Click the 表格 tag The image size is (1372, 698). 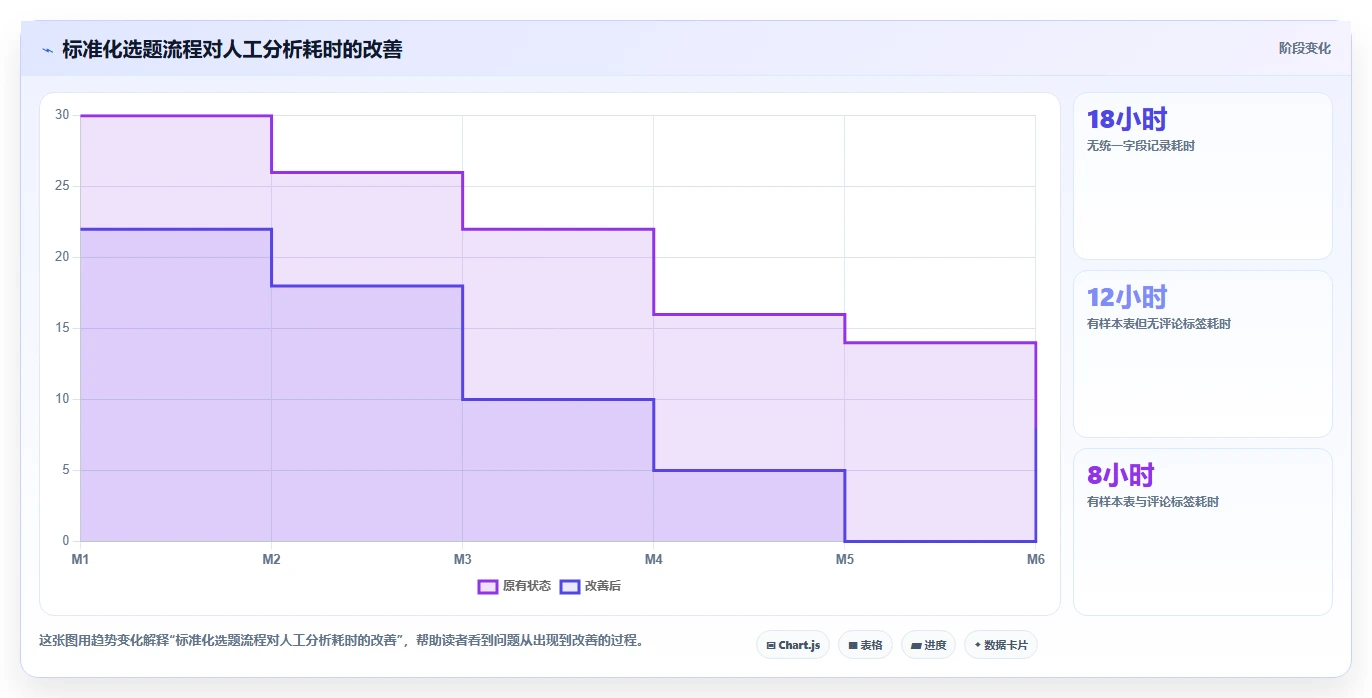(865, 645)
